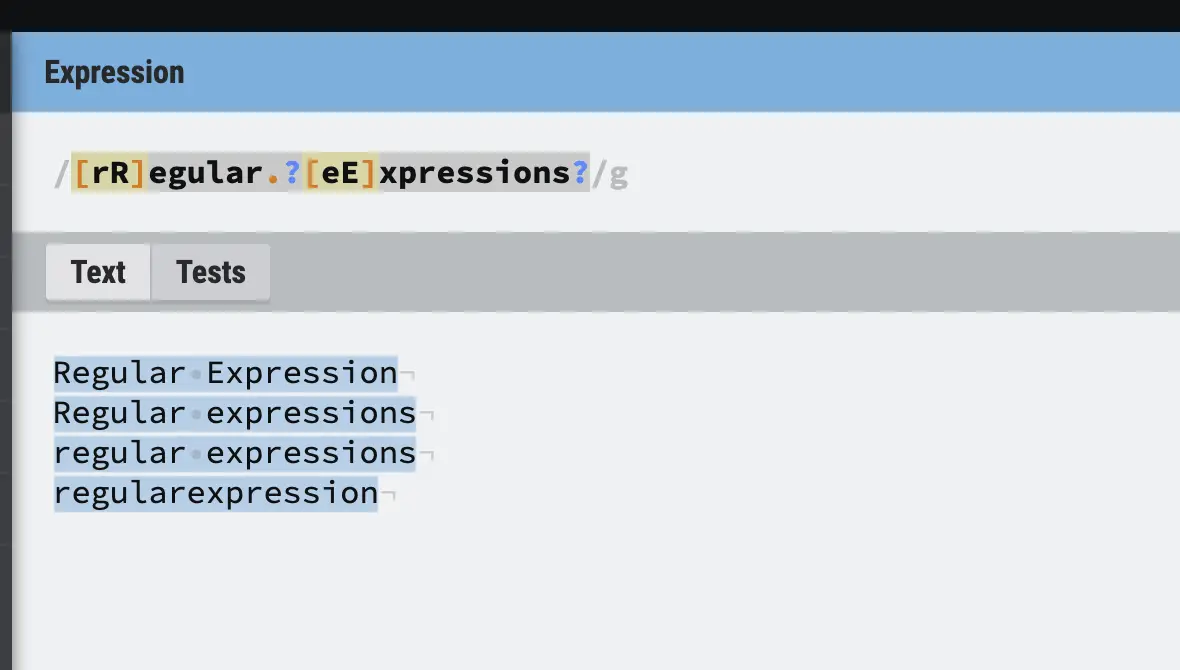Switch to the Tests tab
This screenshot has height=670, width=1180.
[211, 272]
